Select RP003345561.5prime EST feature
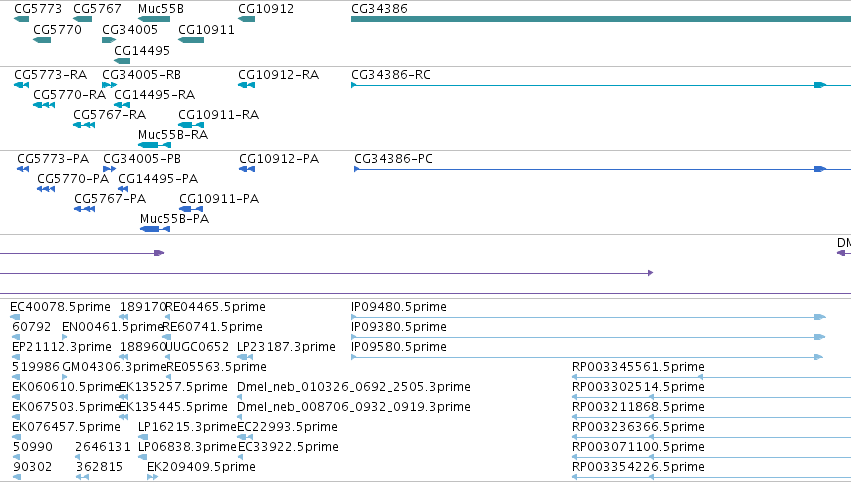This screenshot has height=482, width=851. click(x=712, y=377)
